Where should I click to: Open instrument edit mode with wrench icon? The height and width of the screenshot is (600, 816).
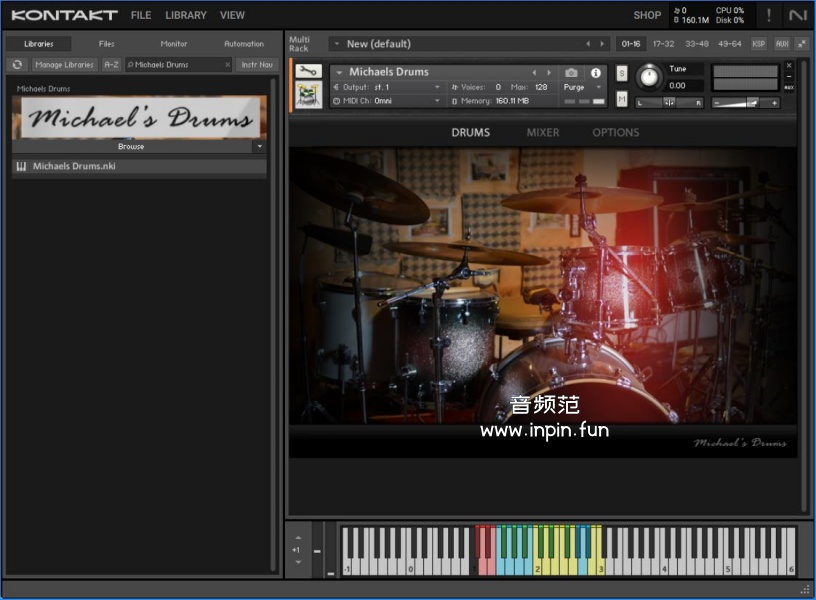[x=309, y=73]
